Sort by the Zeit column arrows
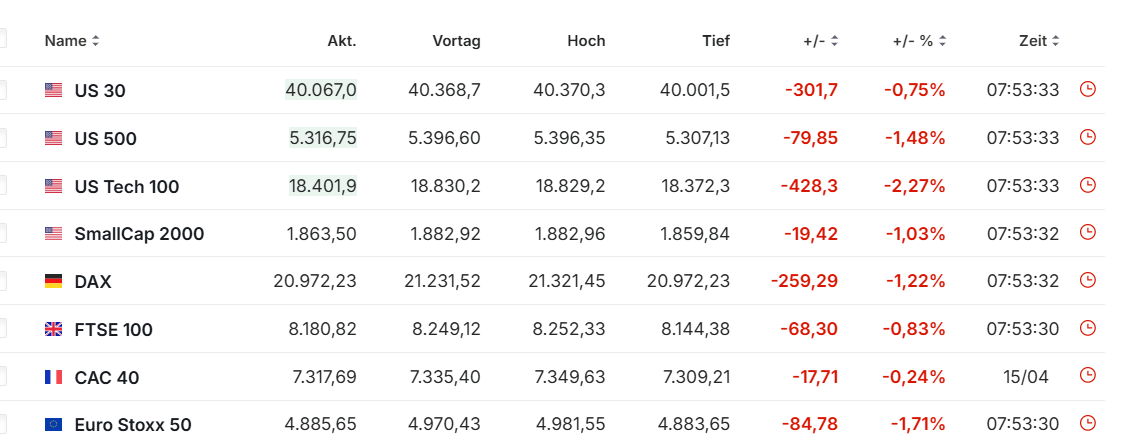The width and height of the screenshot is (1125, 441). coord(1055,41)
